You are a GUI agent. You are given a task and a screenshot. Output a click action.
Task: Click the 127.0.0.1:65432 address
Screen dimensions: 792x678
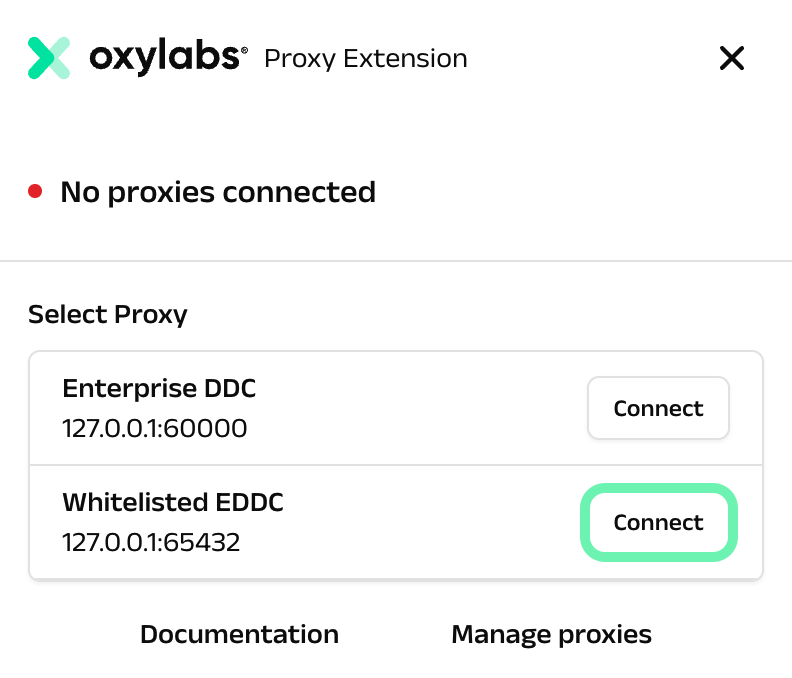[151, 543]
